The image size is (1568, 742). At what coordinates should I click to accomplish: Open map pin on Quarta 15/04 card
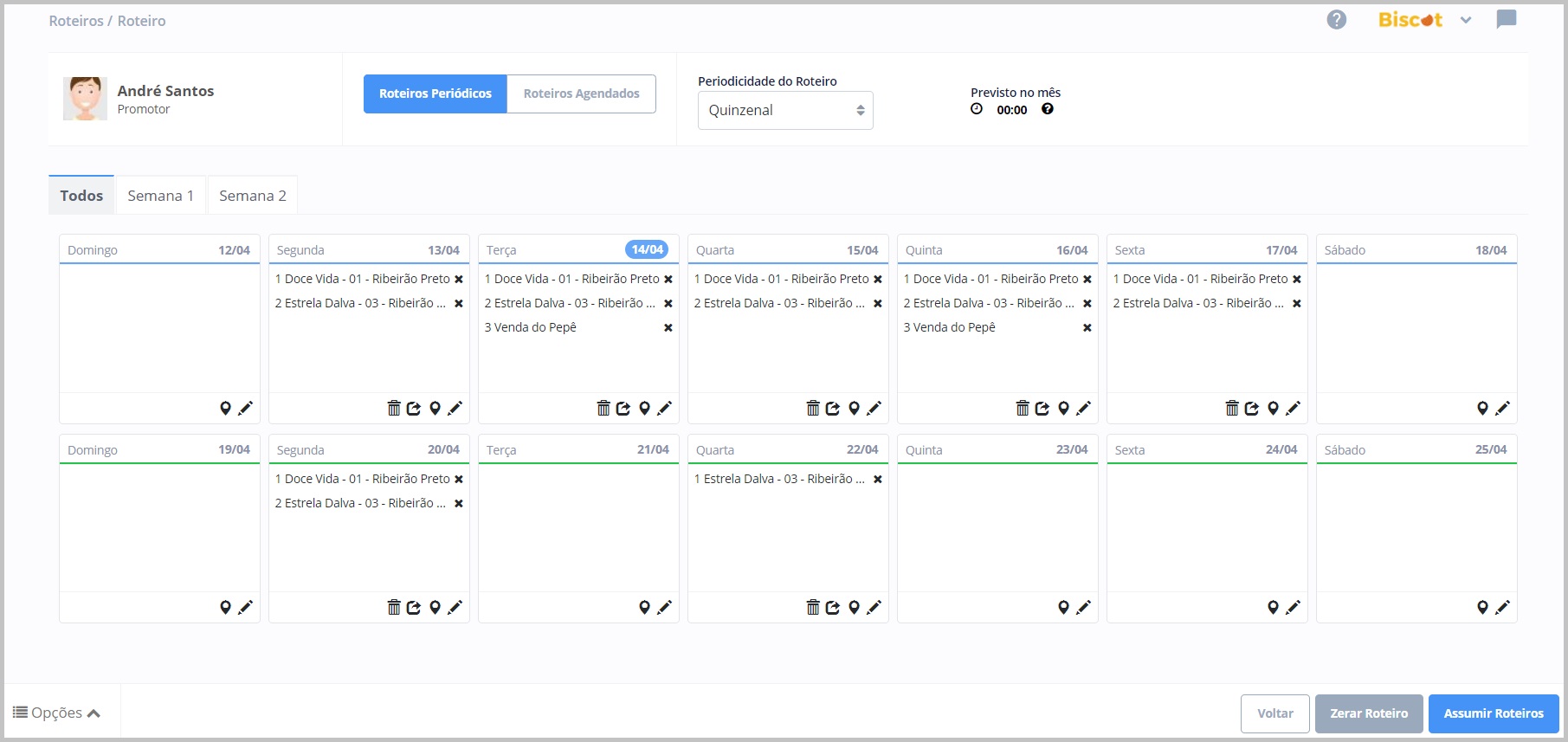854,408
